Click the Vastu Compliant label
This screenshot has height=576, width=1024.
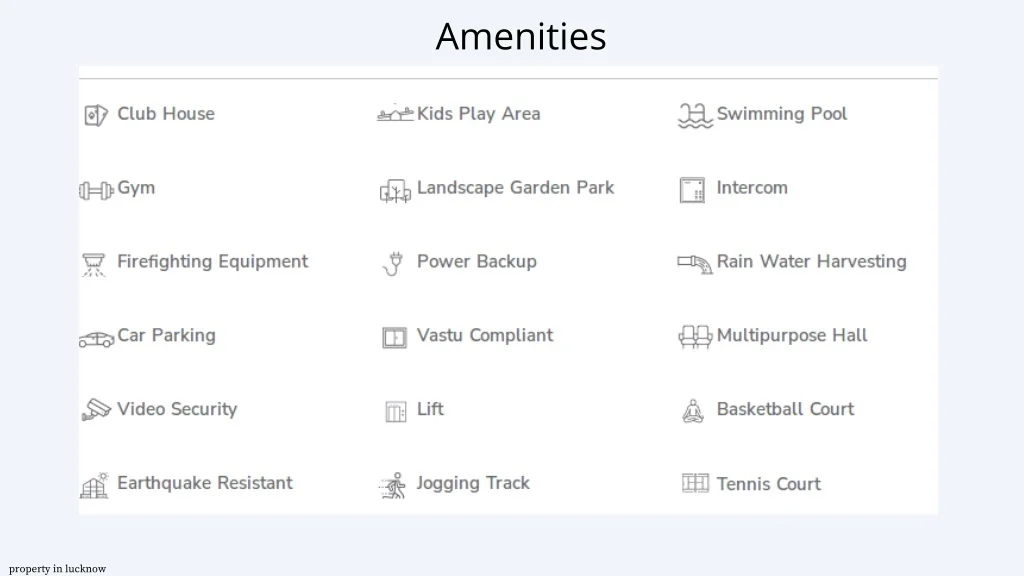(484, 336)
